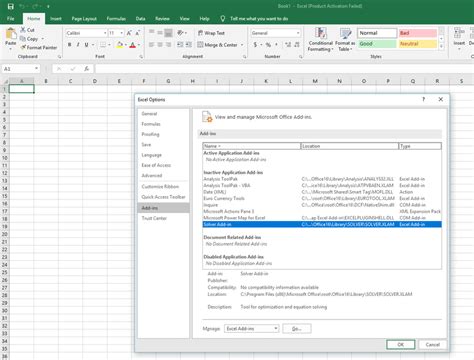The image size is (474, 360).
Task: Select Customize Ribbon in Excel Options
Action: [163, 186]
